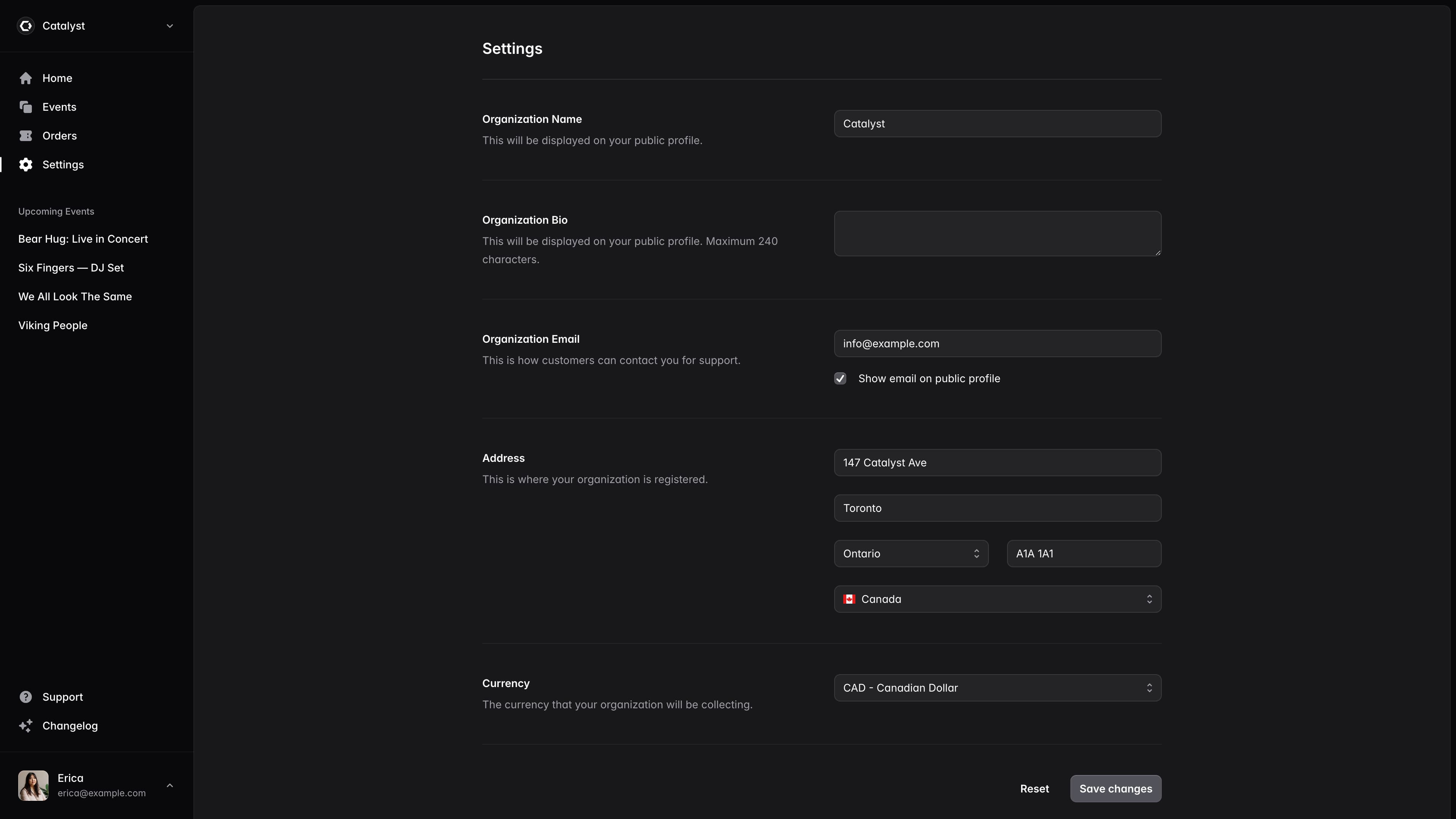Click the Orders ticket icon
This screenshot has height=819, width=1456.
(x=25, y=136)
